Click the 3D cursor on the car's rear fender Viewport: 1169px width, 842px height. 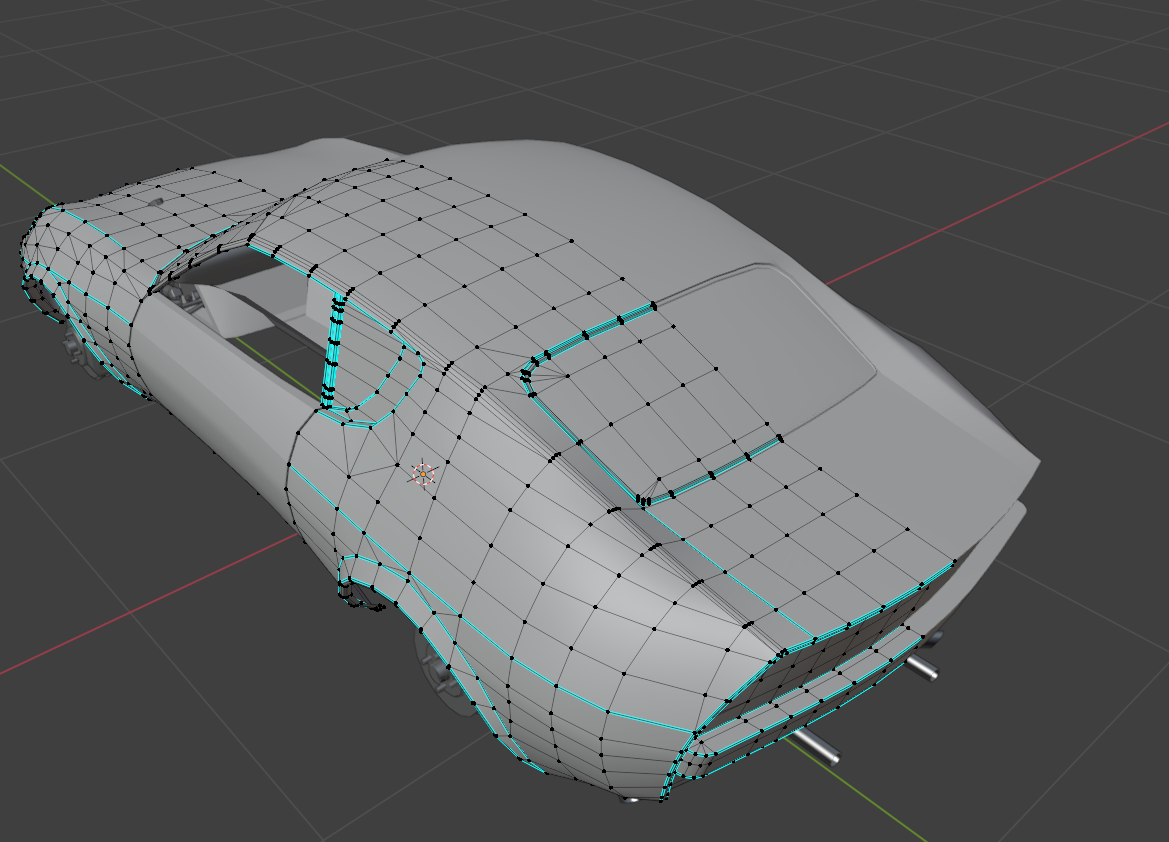[x=423, y=474]
